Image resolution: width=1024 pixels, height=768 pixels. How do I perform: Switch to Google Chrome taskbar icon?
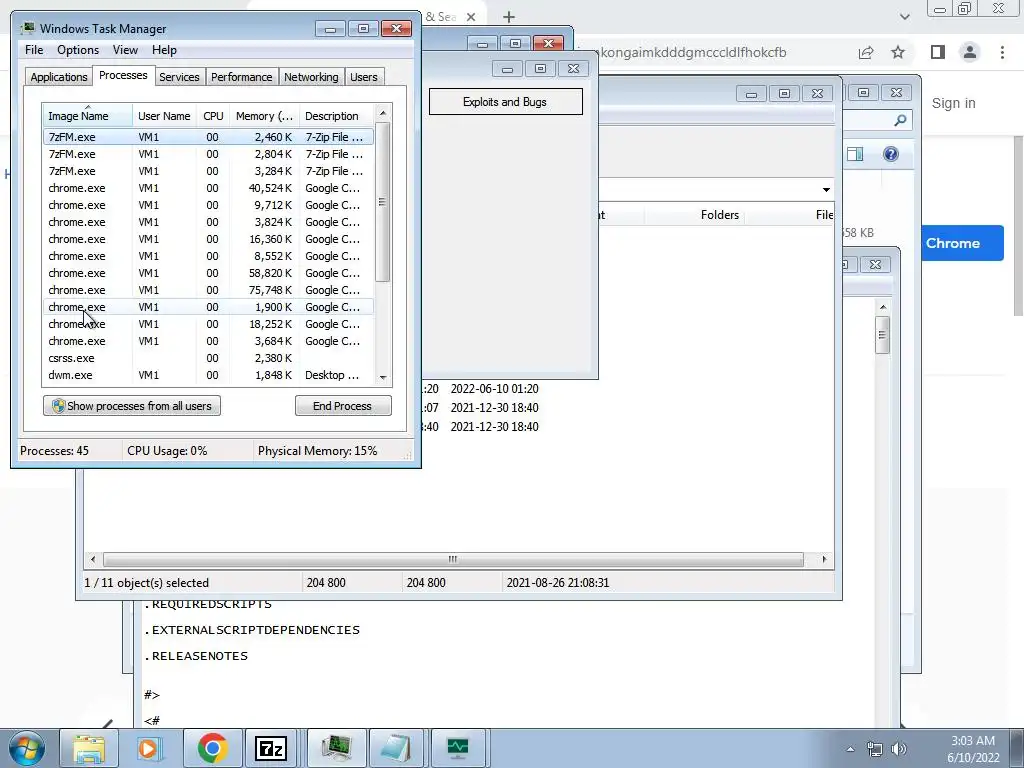212,748
